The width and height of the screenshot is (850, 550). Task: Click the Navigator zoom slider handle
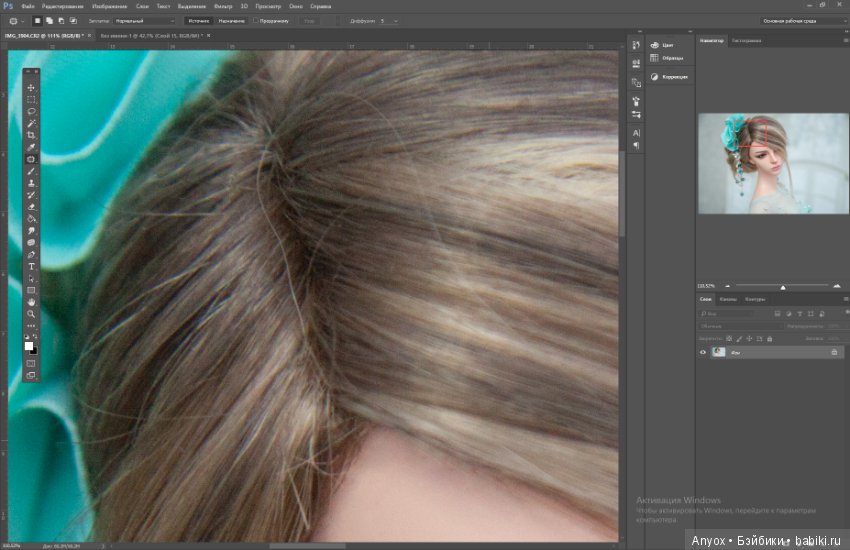[783, 287]
